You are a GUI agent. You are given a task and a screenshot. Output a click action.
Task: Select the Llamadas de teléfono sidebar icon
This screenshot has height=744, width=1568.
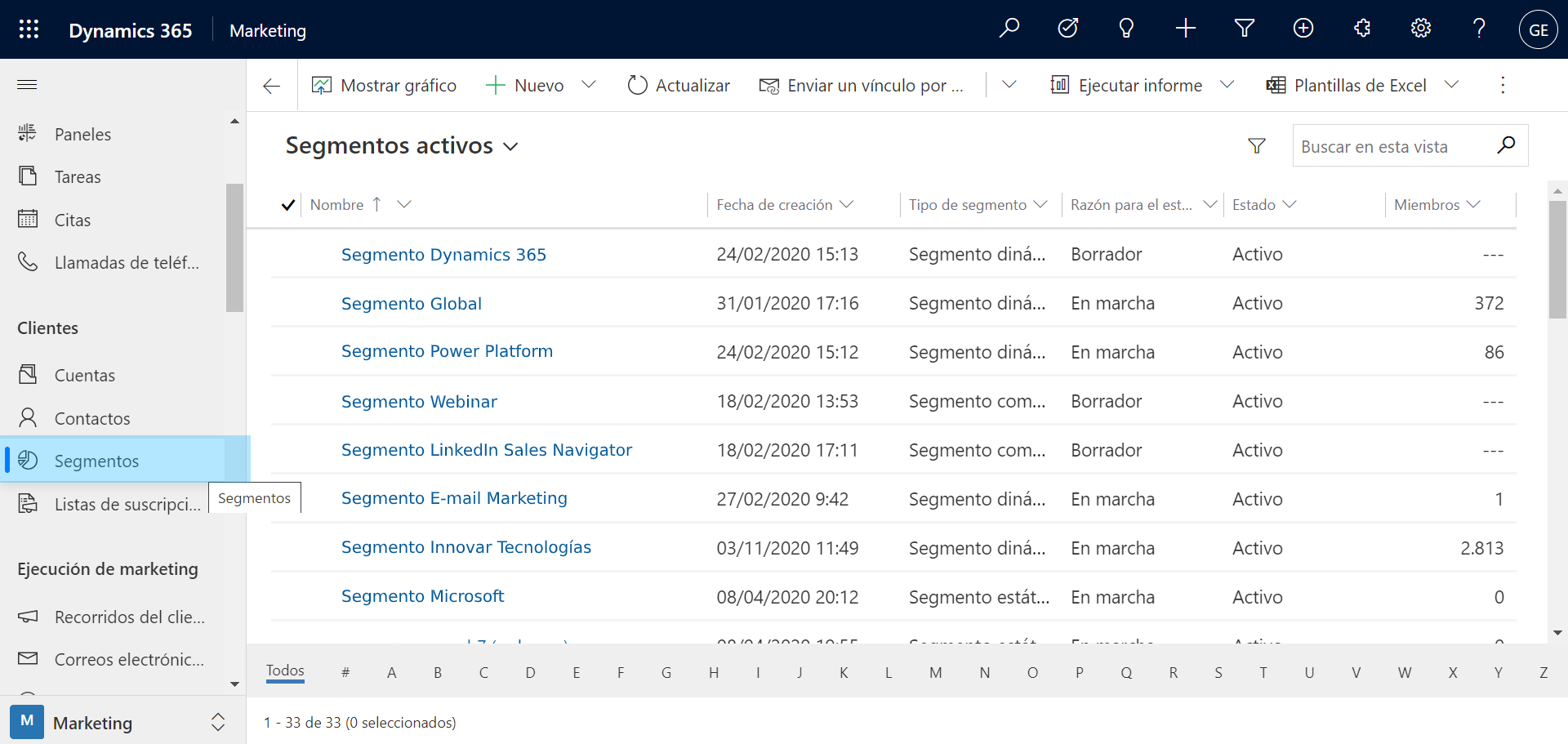pyautogui.click(x=28, y=262)
